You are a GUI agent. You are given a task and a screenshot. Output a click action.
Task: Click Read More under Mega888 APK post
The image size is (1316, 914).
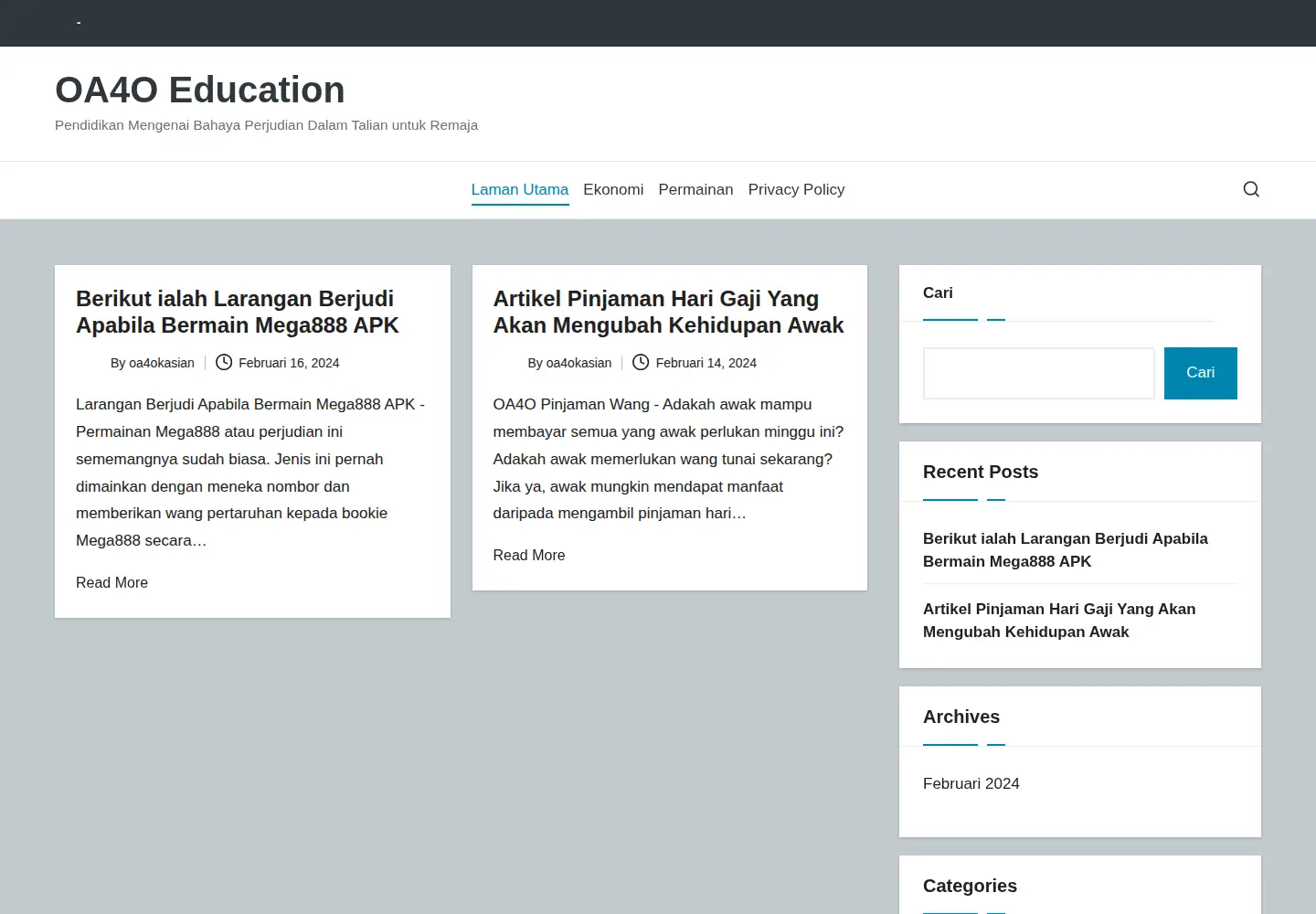[x=111, y=582]
